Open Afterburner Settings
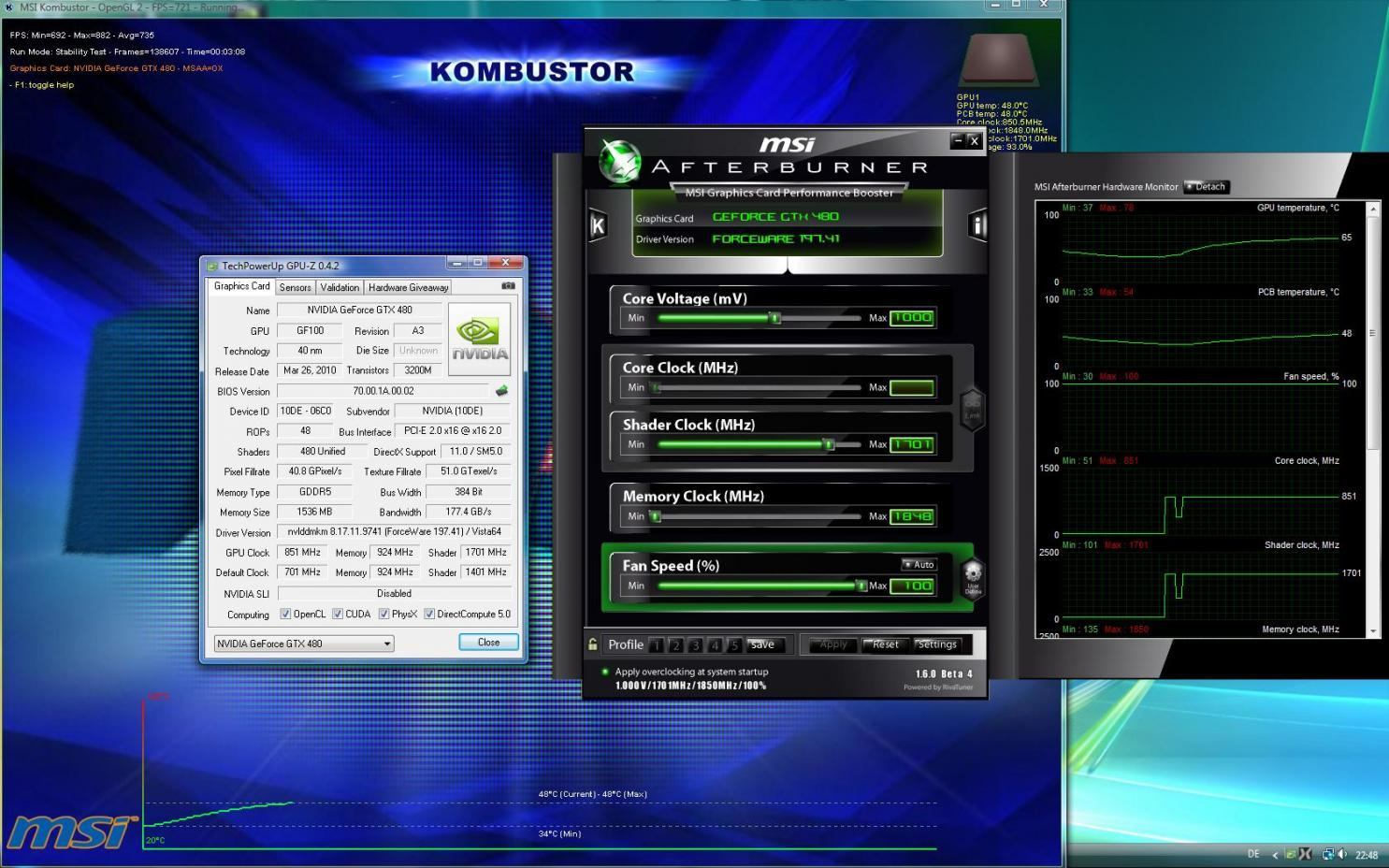The width and height of the screenshot is (1389, 868). tap(937, 644)
